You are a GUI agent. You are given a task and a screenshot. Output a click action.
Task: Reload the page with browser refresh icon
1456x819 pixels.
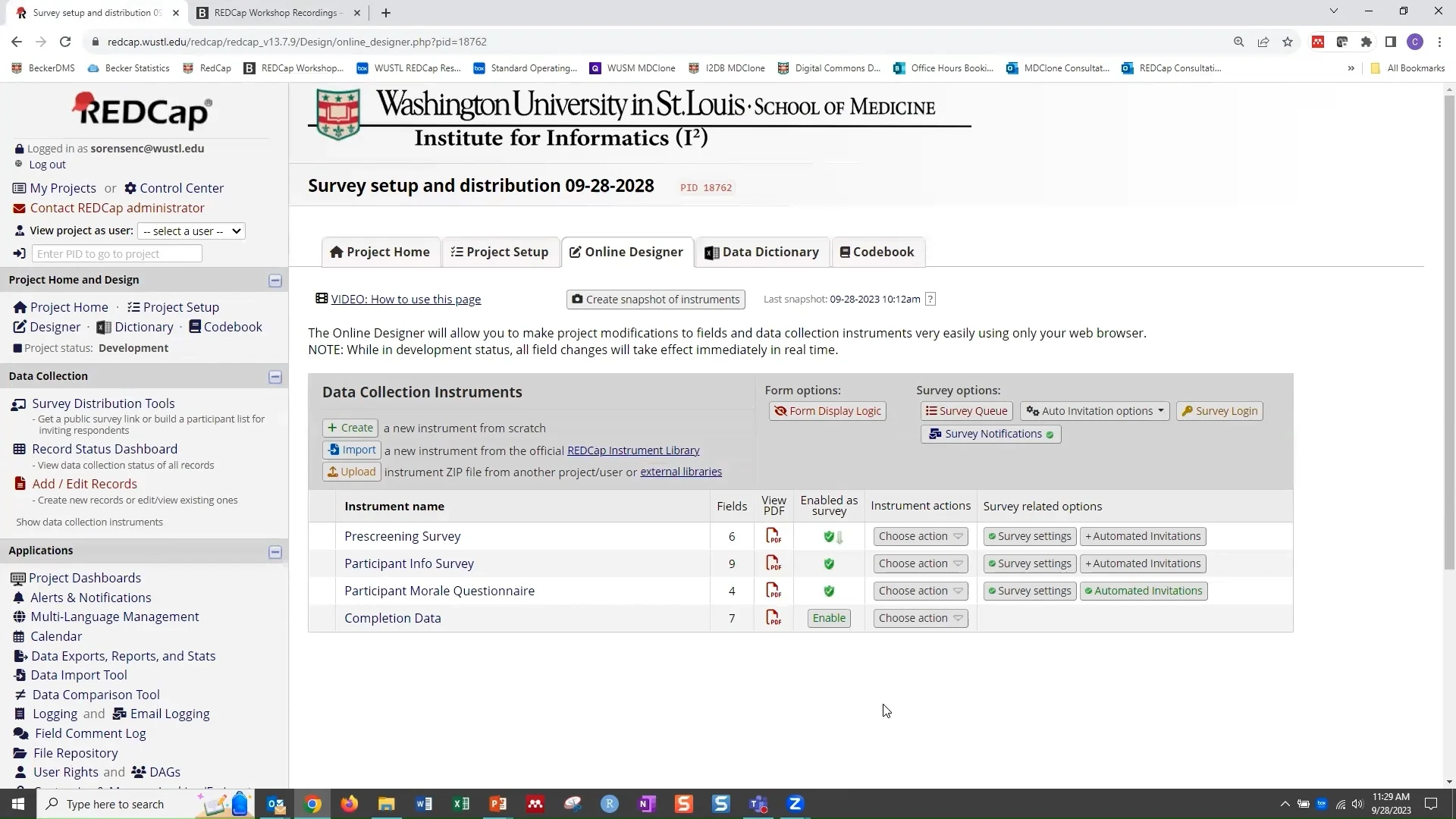click(x=65, y=42)
